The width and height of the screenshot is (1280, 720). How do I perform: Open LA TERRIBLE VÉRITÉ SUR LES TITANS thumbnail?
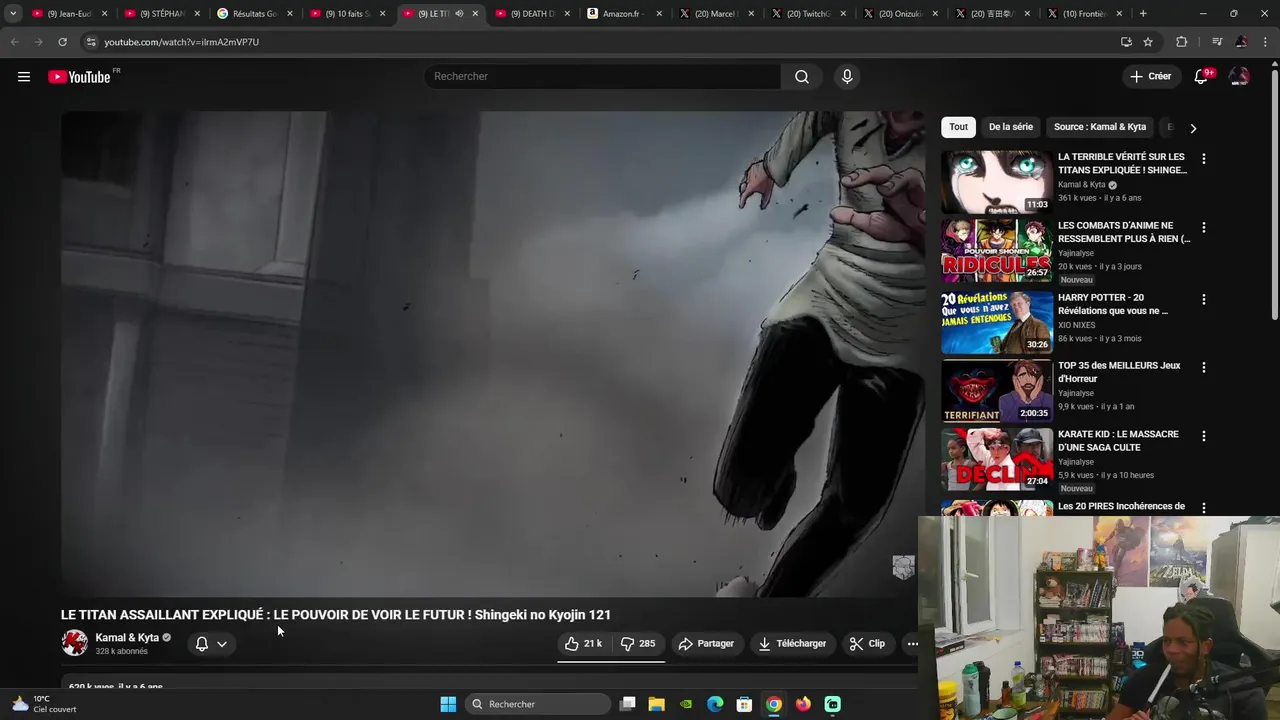pyautogui.click(x=997, y=182)
